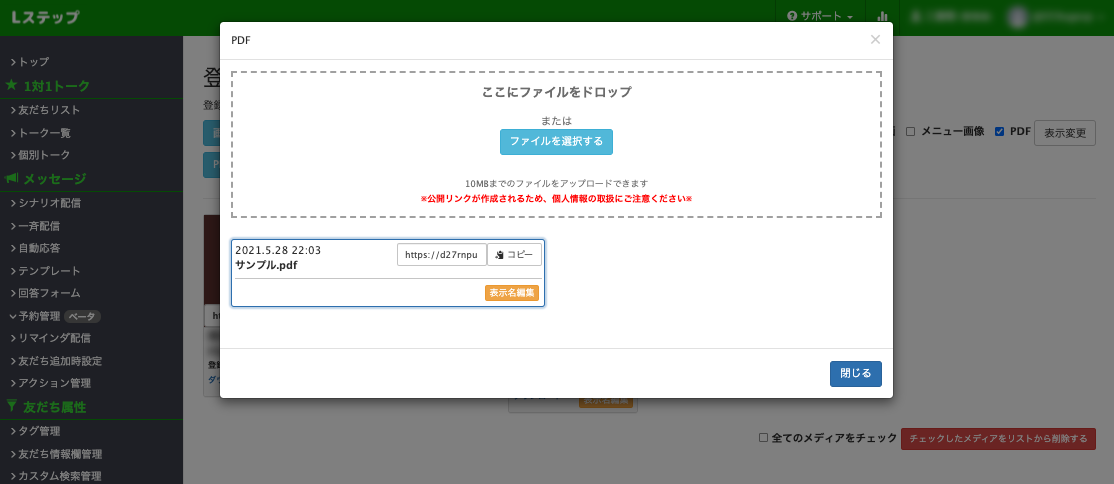Click the サンプル.pdf file name

click(x=266, y=265)
